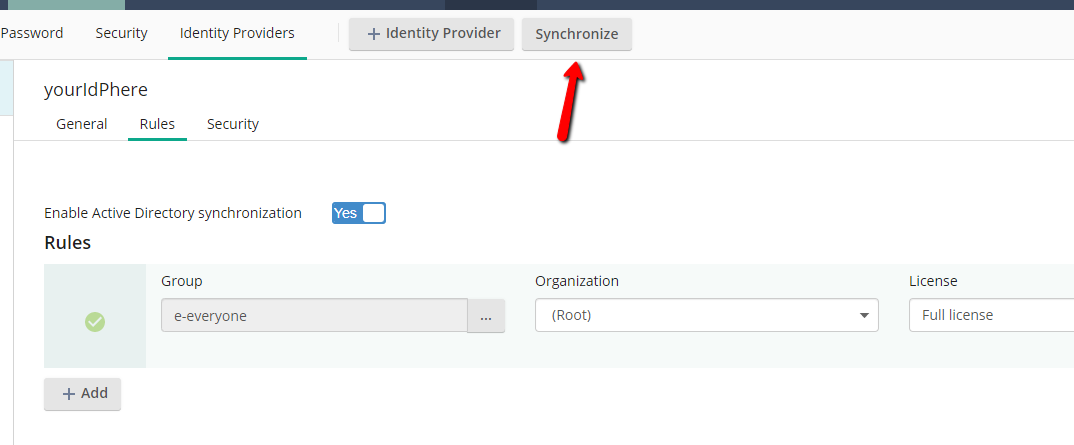Select the Rules sub-tab
1074x445 pixels.
click(x=157, y=124)
